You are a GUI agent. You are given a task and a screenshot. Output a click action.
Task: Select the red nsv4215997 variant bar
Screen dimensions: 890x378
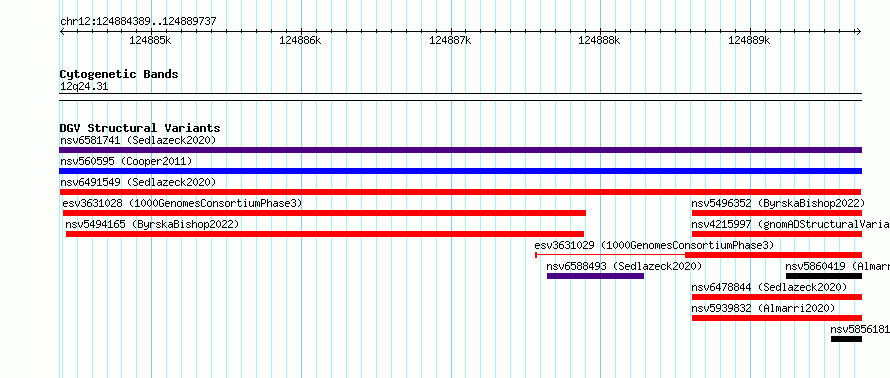pos(777,234)
